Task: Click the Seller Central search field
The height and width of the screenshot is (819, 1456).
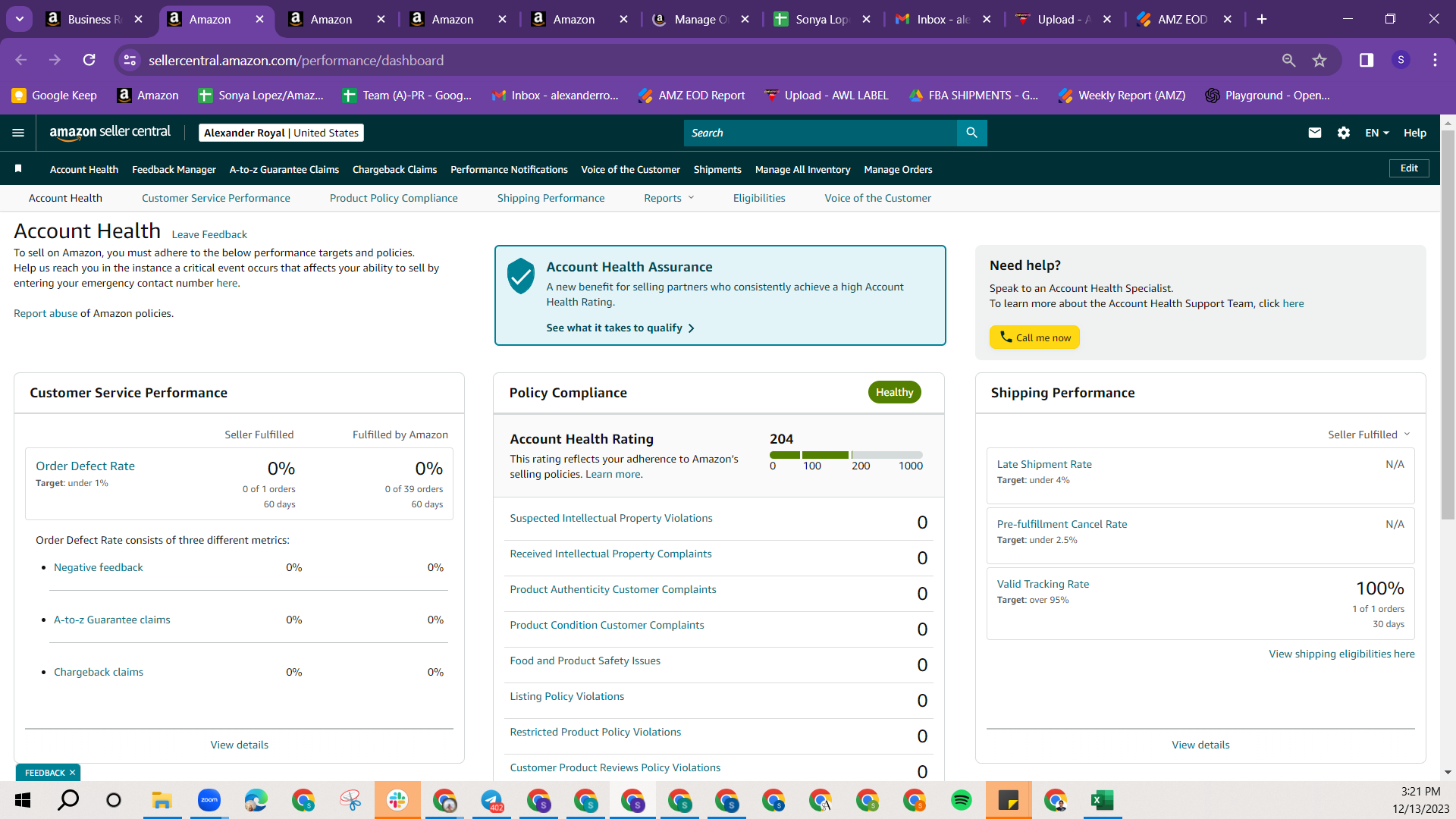Action: click(x=821, y=133)
